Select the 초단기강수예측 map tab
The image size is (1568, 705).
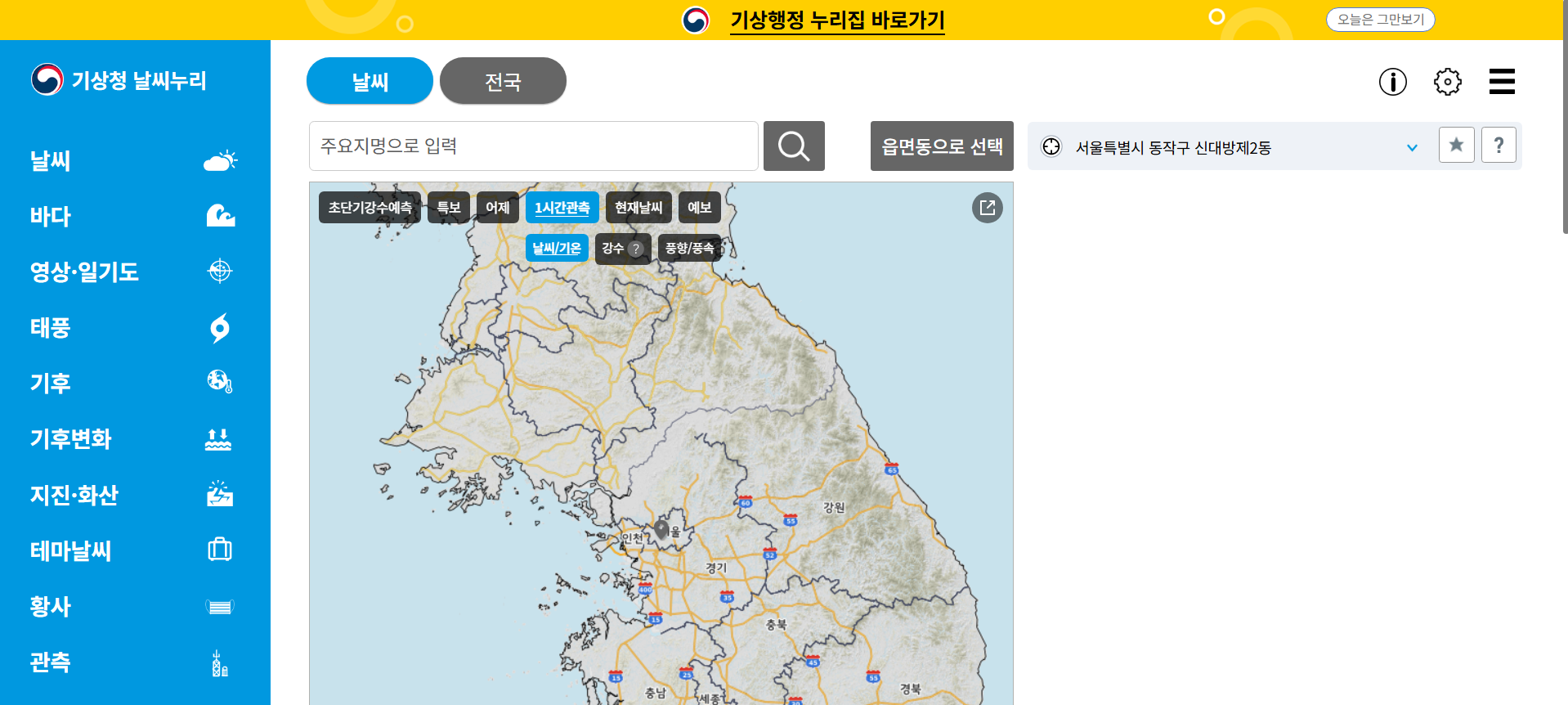coord(370,208)
